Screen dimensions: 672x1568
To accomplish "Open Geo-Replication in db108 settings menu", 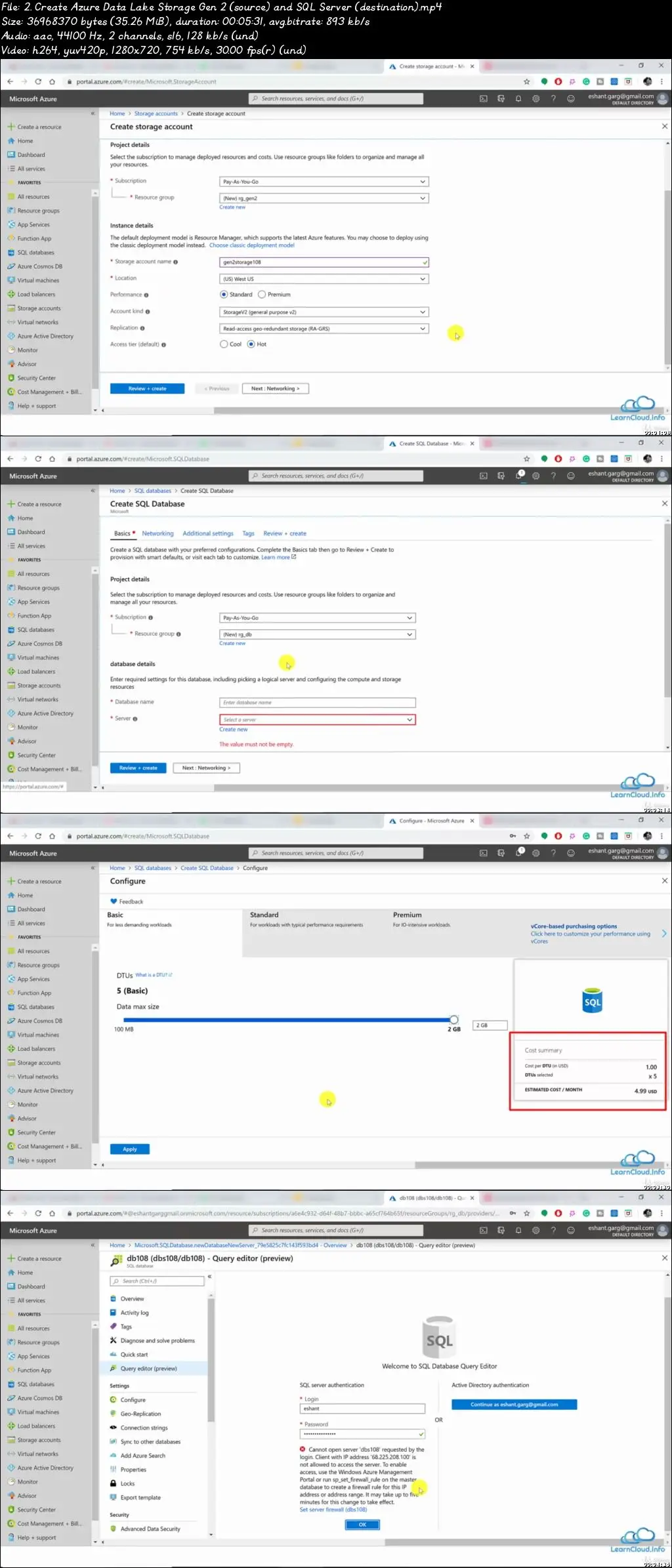I will click(x=140, y=1414).
